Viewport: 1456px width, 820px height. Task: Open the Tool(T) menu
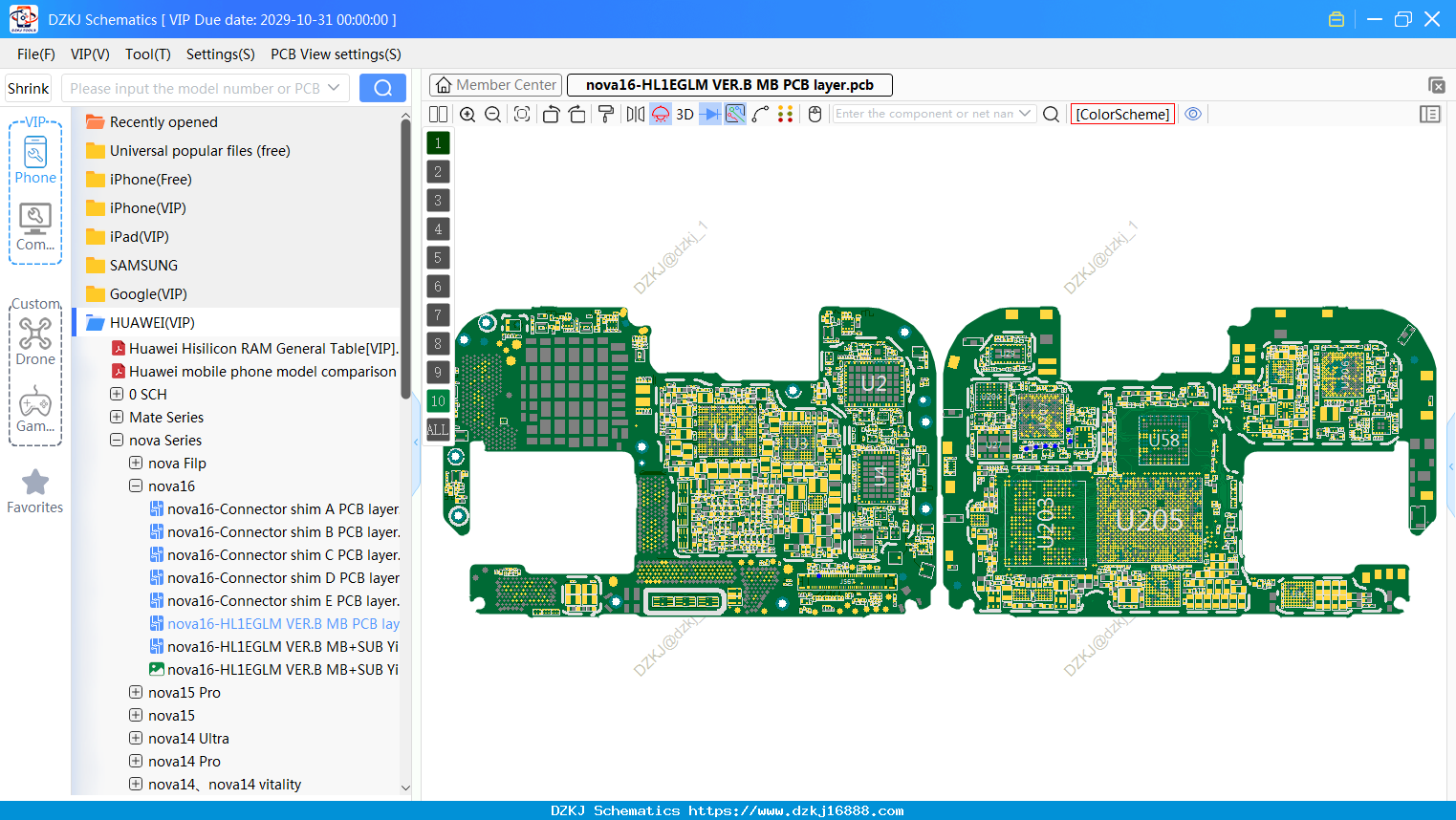[x=148, y=54]
